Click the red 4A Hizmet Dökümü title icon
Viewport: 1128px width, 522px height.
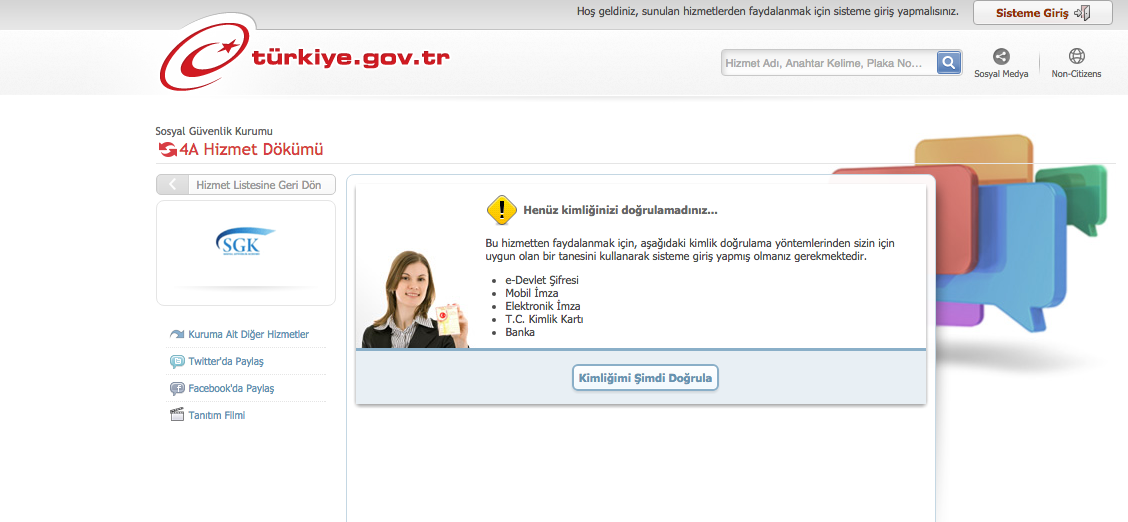pyautogui.click(x=167, y=150)
